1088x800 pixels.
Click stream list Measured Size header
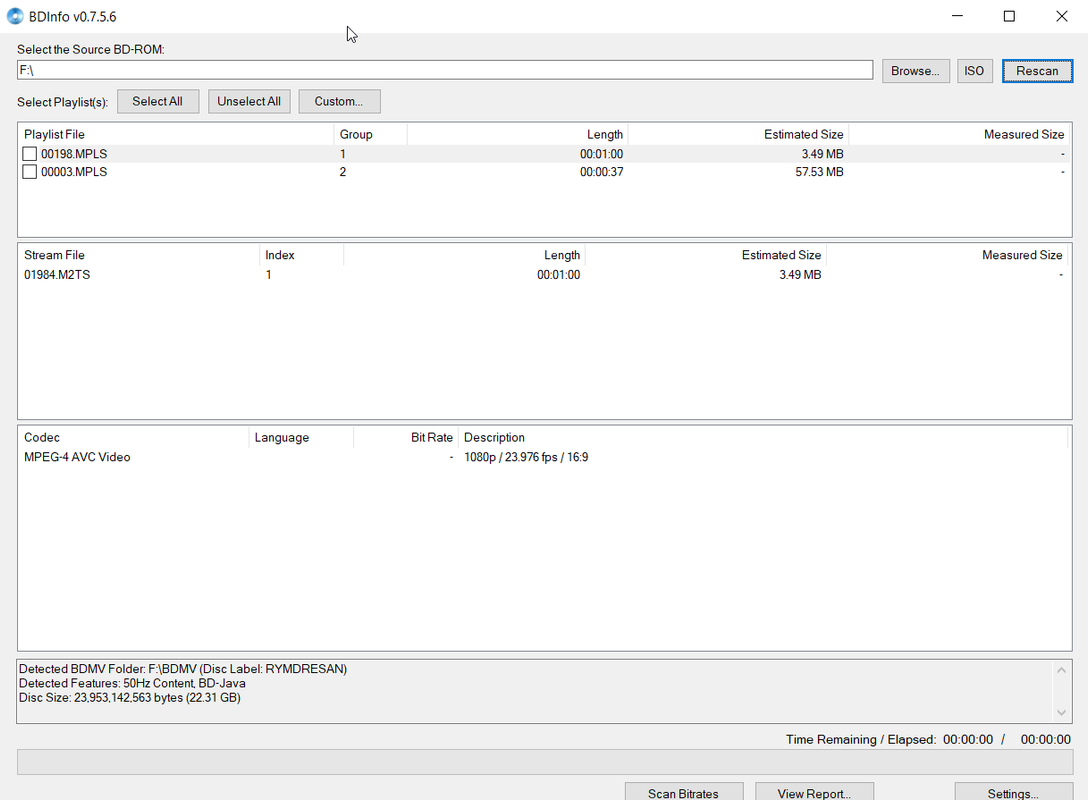(x=947, y=255)
